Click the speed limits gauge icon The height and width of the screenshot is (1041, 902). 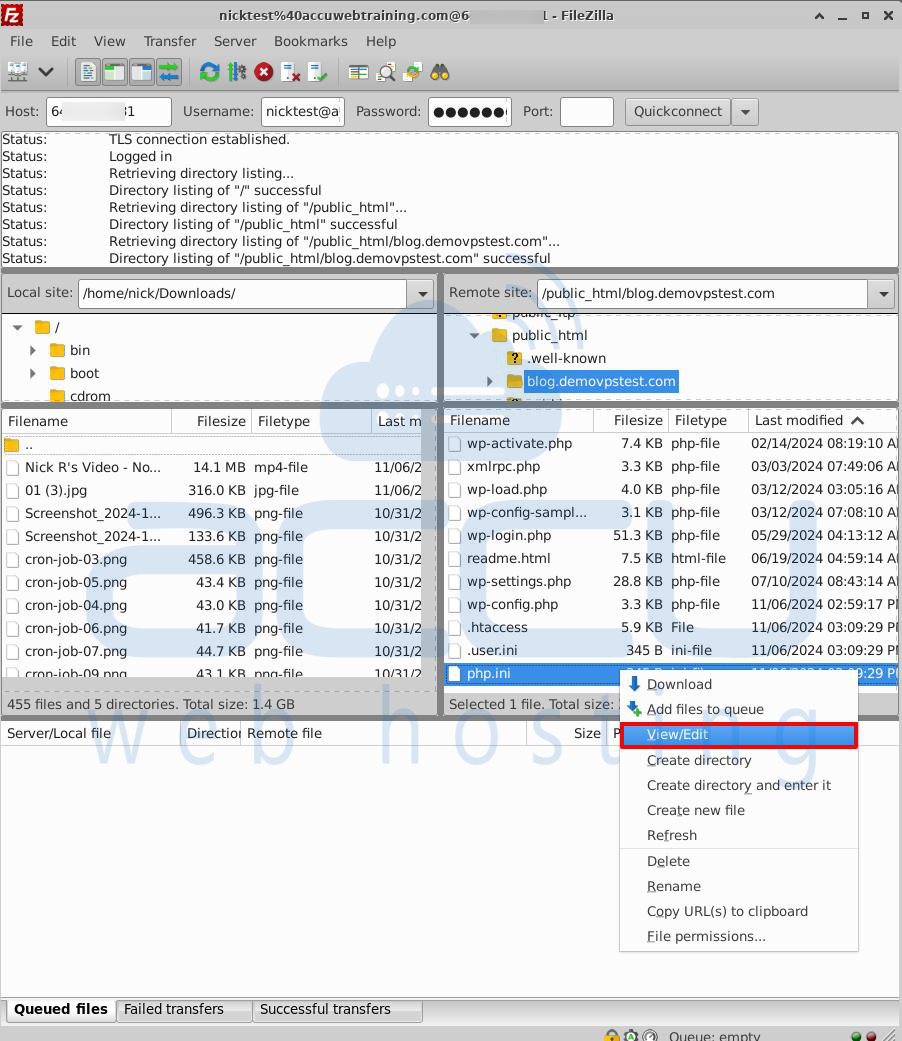pos(651,1035)
